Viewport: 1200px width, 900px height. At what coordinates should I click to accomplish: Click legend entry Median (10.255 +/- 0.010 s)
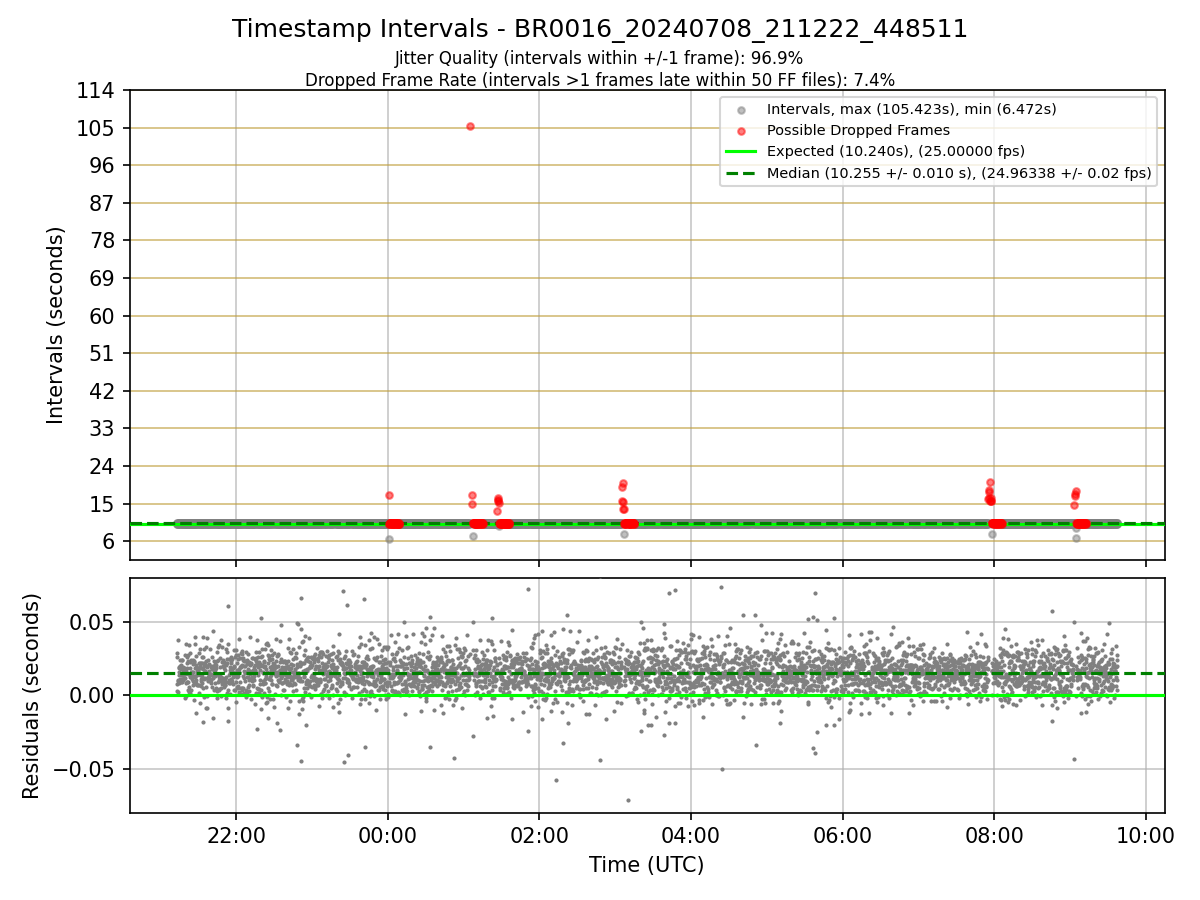959,173
